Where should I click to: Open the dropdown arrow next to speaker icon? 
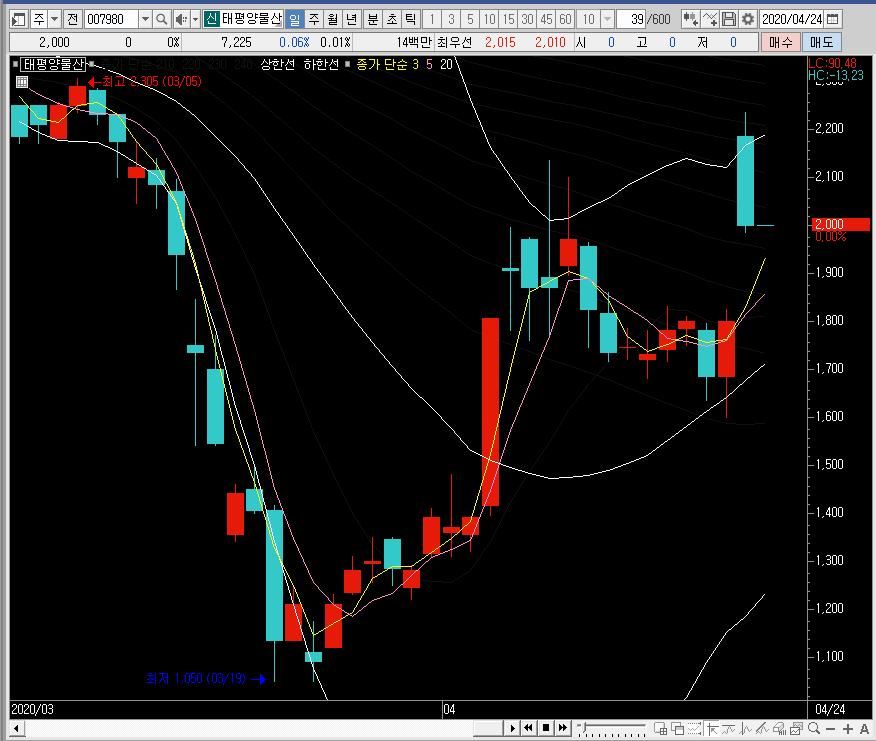[195, 20]
